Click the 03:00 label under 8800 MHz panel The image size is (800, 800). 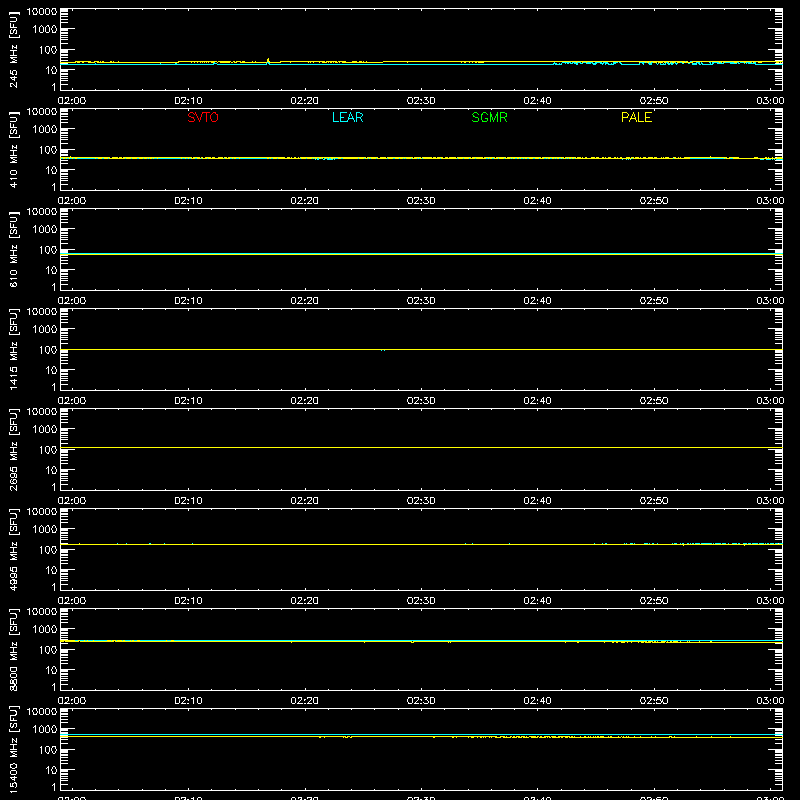click(x=770, y=701)
